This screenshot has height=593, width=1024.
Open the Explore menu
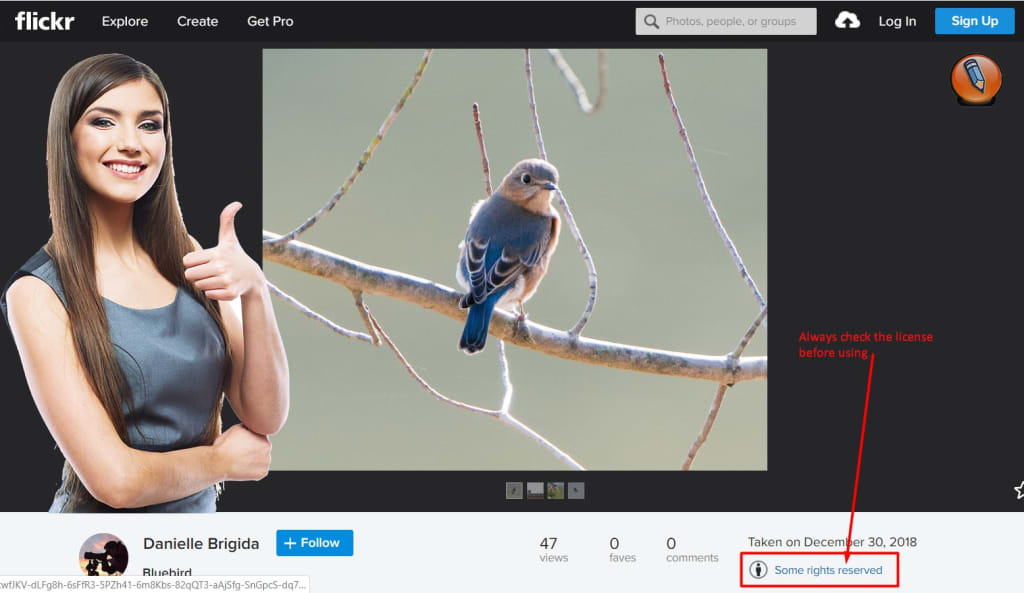point(125,21)
